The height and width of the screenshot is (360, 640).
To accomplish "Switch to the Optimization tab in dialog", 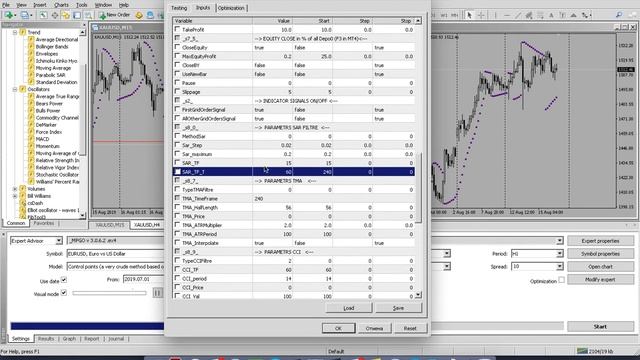I will pyautogui.click(x=231, y=8).
